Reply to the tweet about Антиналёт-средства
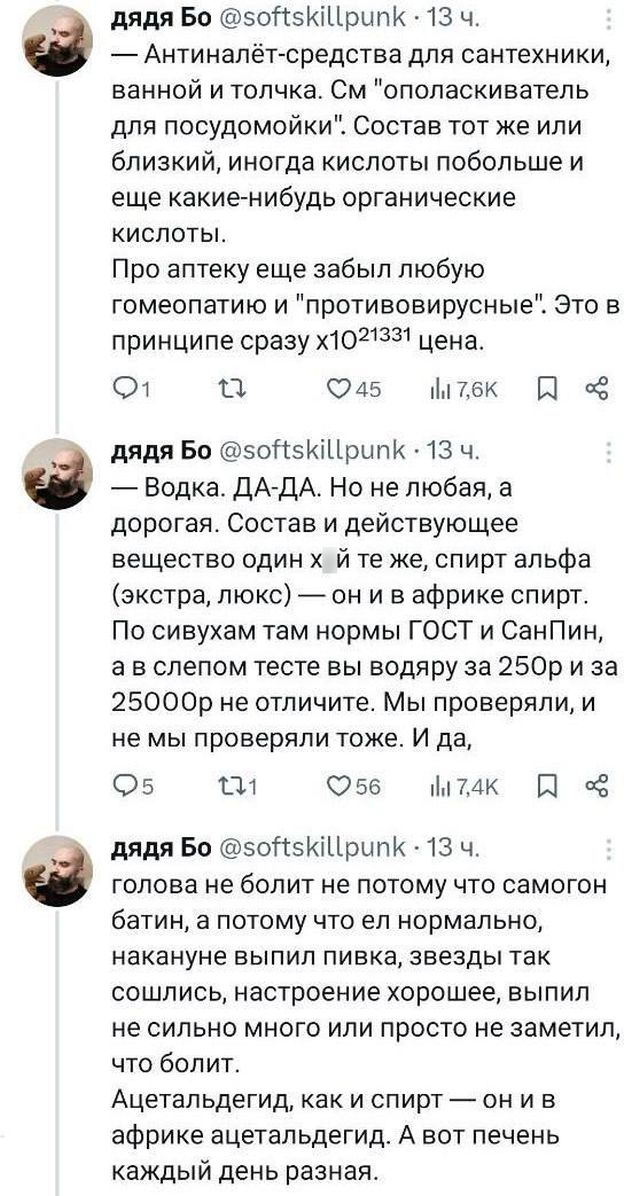Image resolution: width=640 pixels, height=1196 pixels. click(125, 390)
